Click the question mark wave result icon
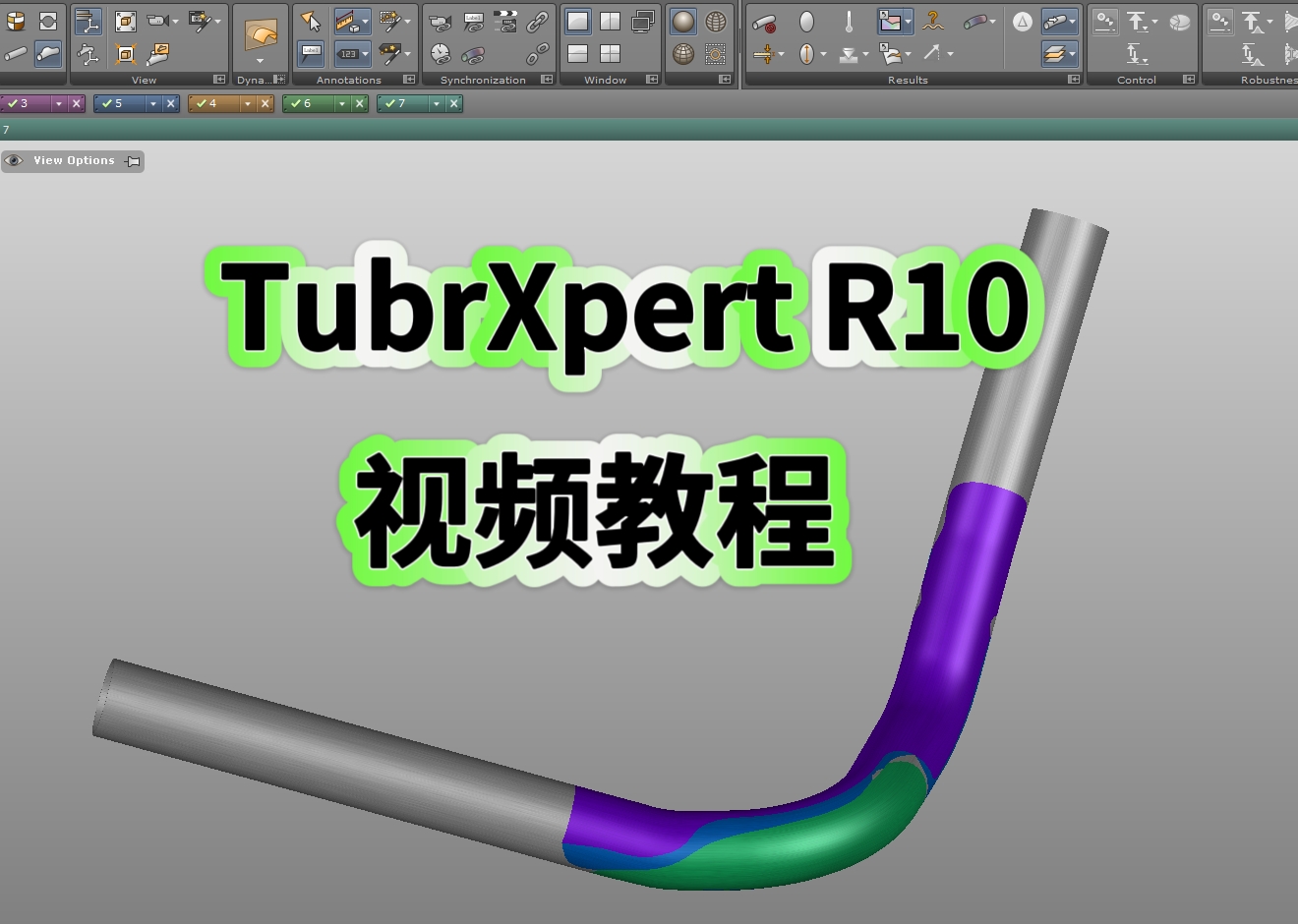 [x=933, y=21]
